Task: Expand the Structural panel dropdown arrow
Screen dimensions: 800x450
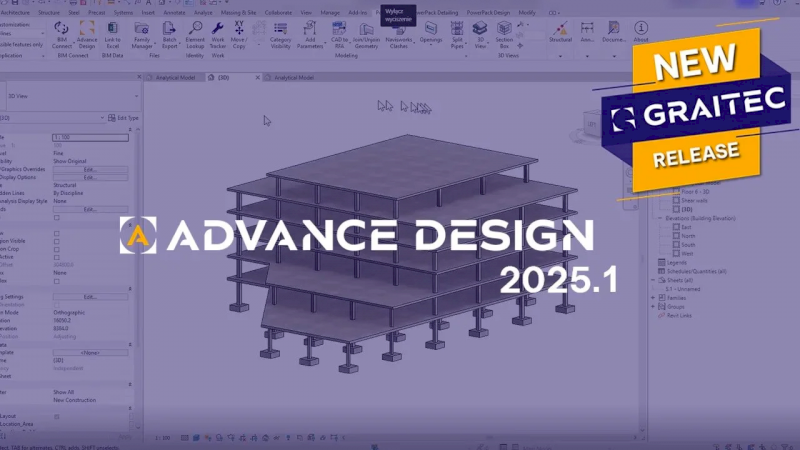Action: click(x=560, y=56)
